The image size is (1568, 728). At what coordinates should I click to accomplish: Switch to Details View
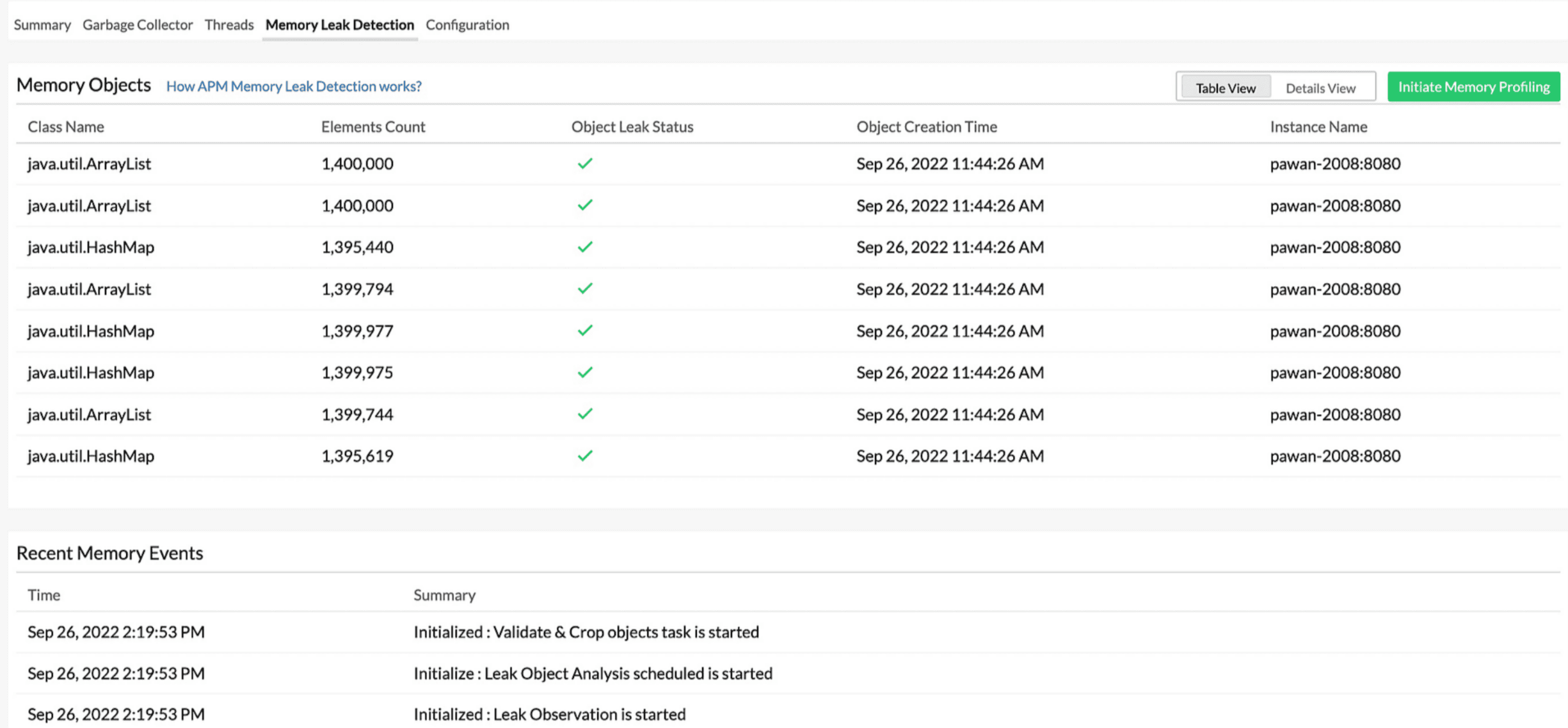coord(1320,88)
